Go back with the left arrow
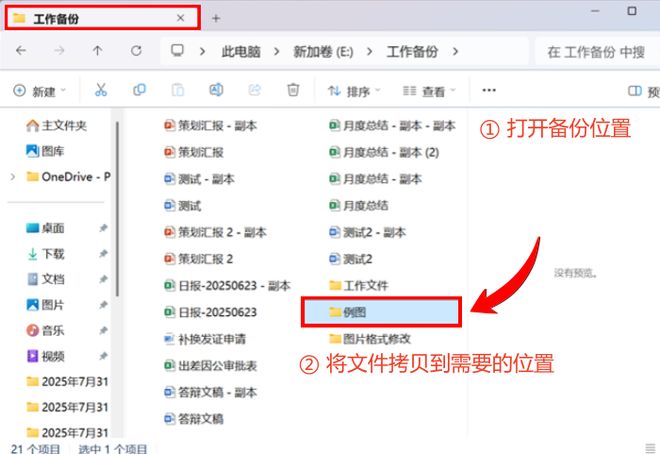 click(21, 51)
